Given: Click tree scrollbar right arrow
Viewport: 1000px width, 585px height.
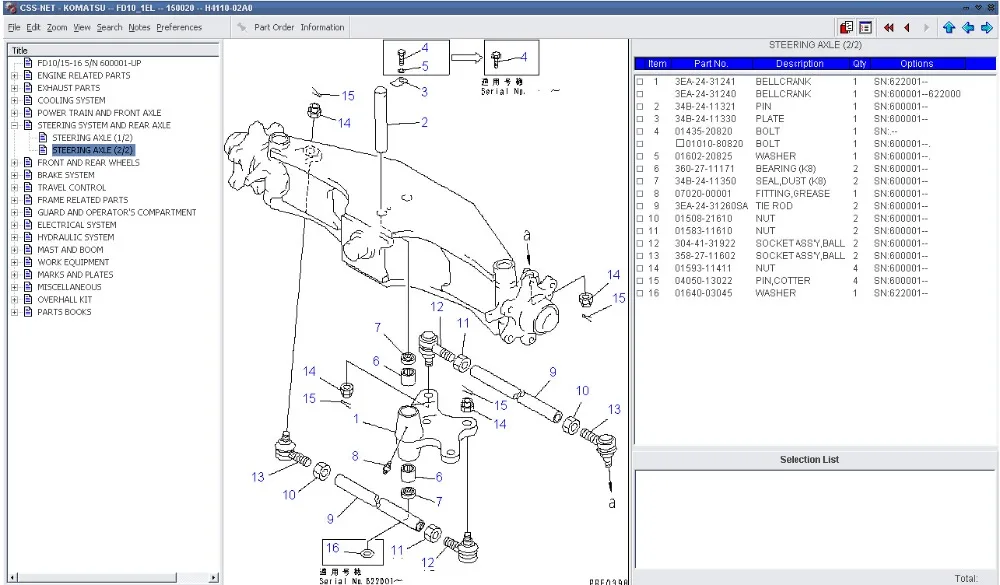Looking at the screenshot, I should point(214,577).
